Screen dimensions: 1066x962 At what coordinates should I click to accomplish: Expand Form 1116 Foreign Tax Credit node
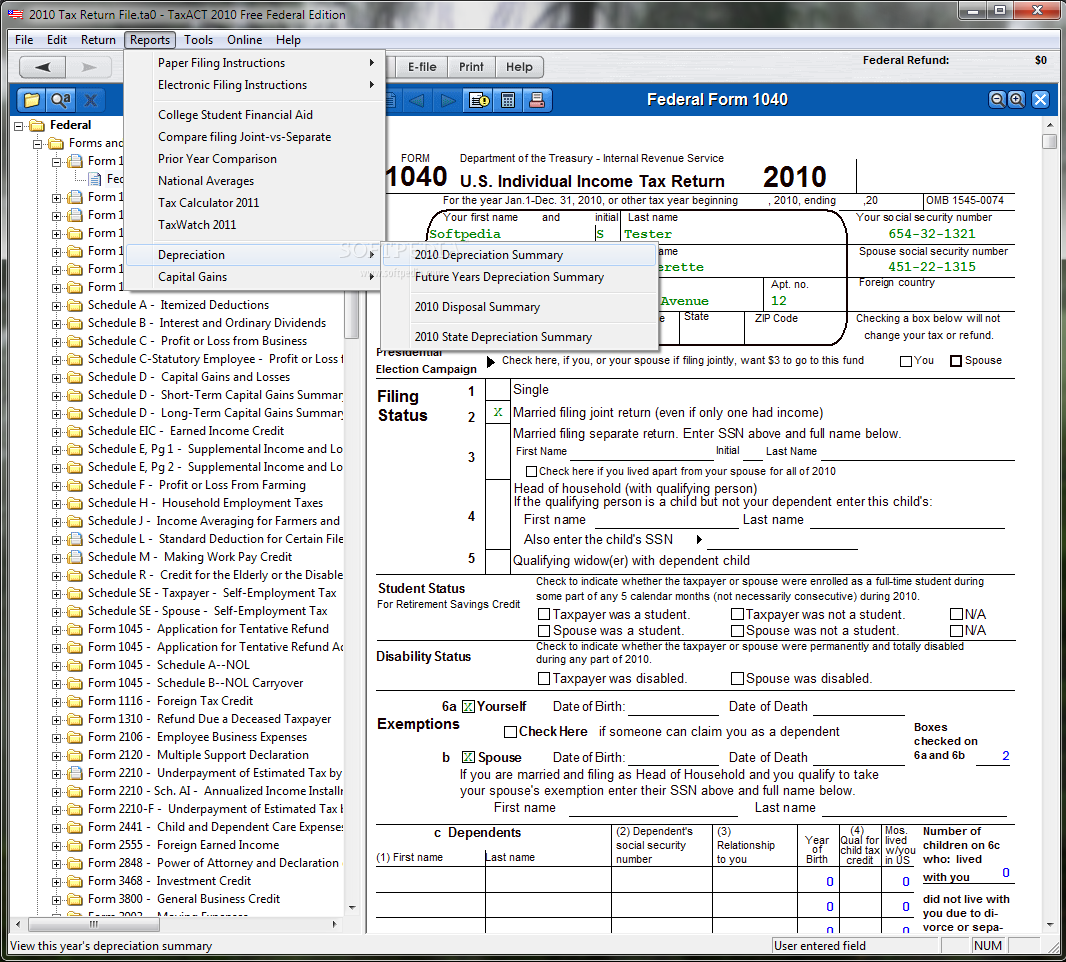coord(57,702)
